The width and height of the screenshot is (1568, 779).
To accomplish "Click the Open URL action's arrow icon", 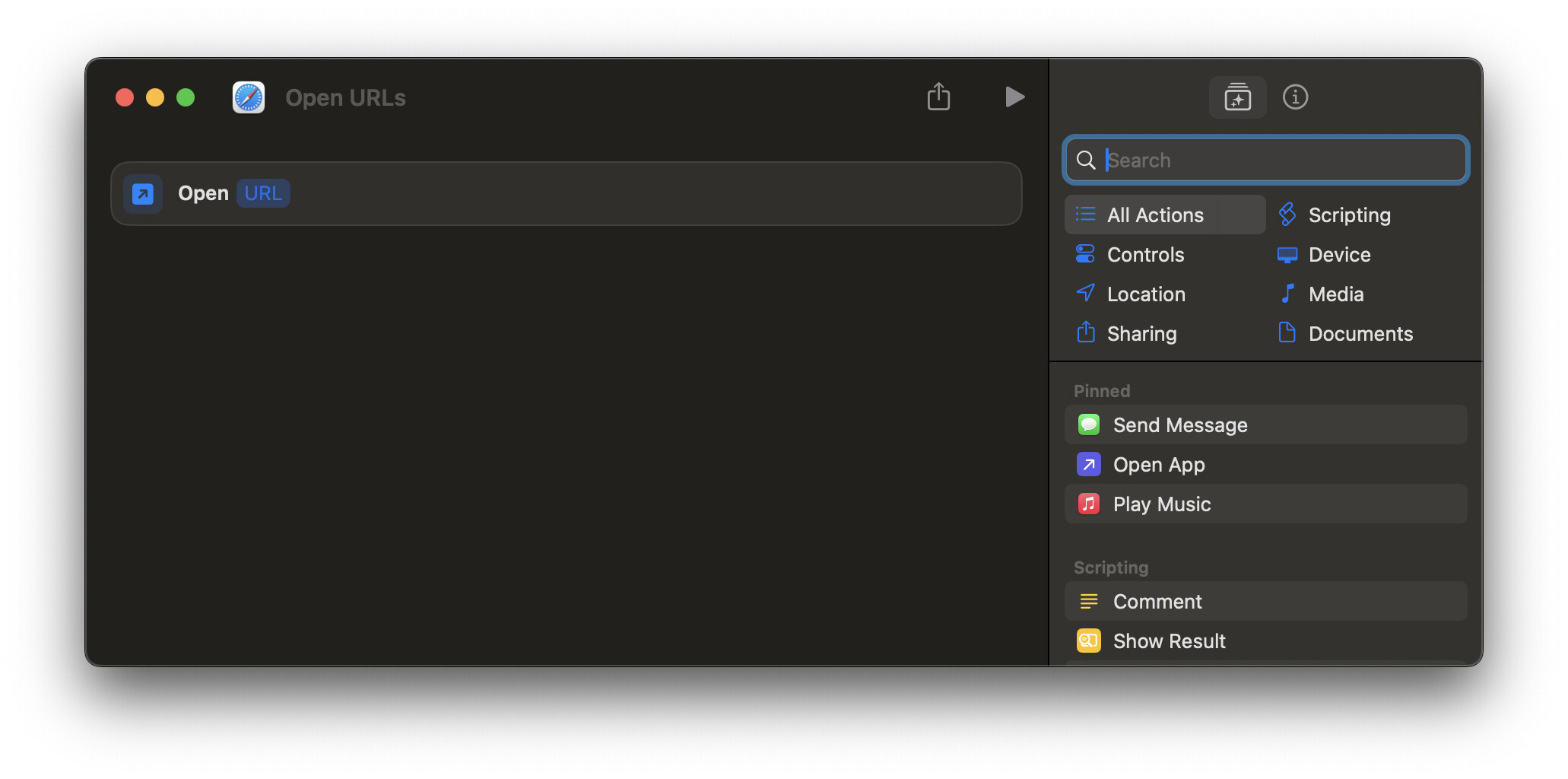I will click(143, 194).
